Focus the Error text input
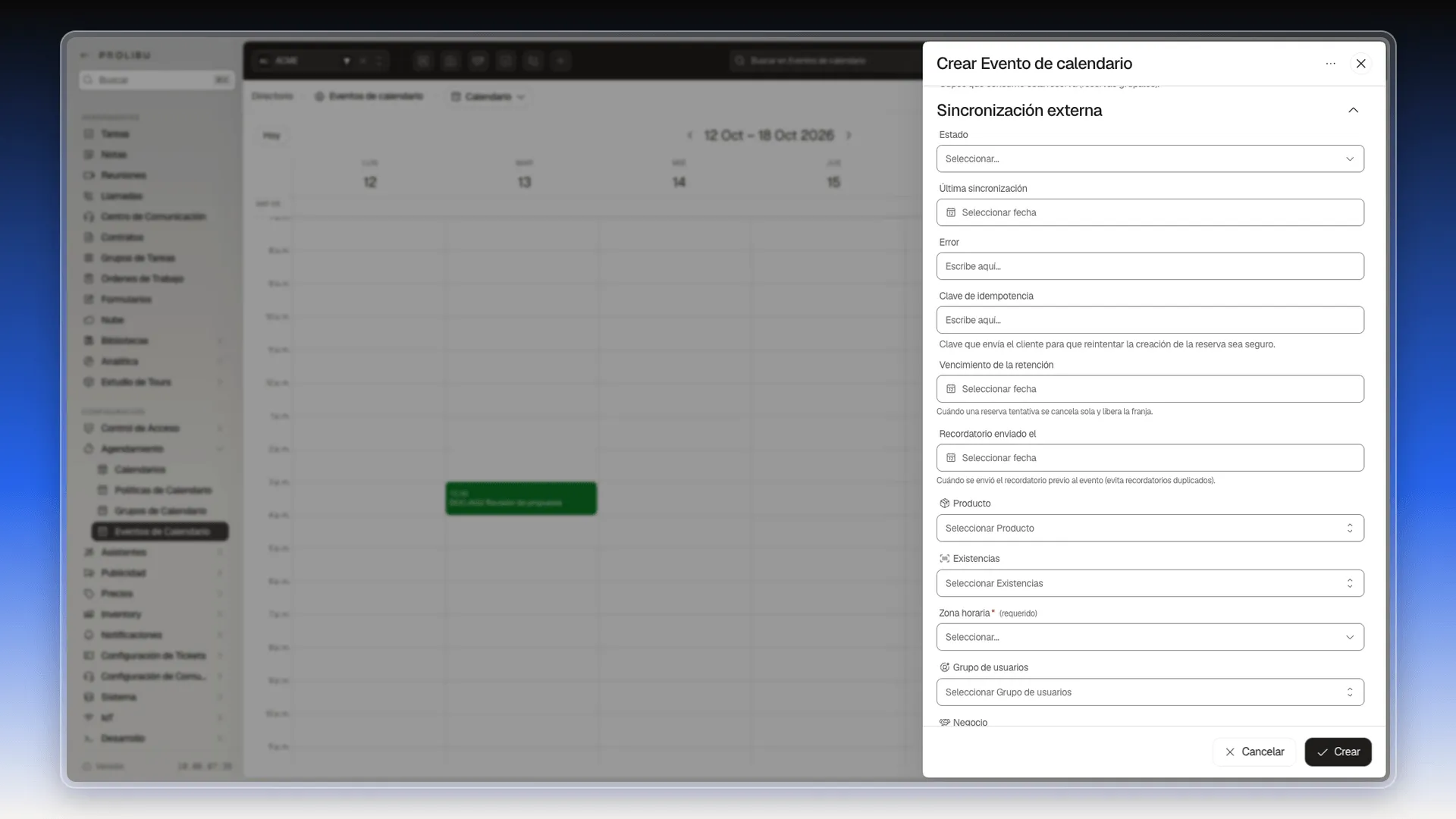 (x=1150, y=266)
